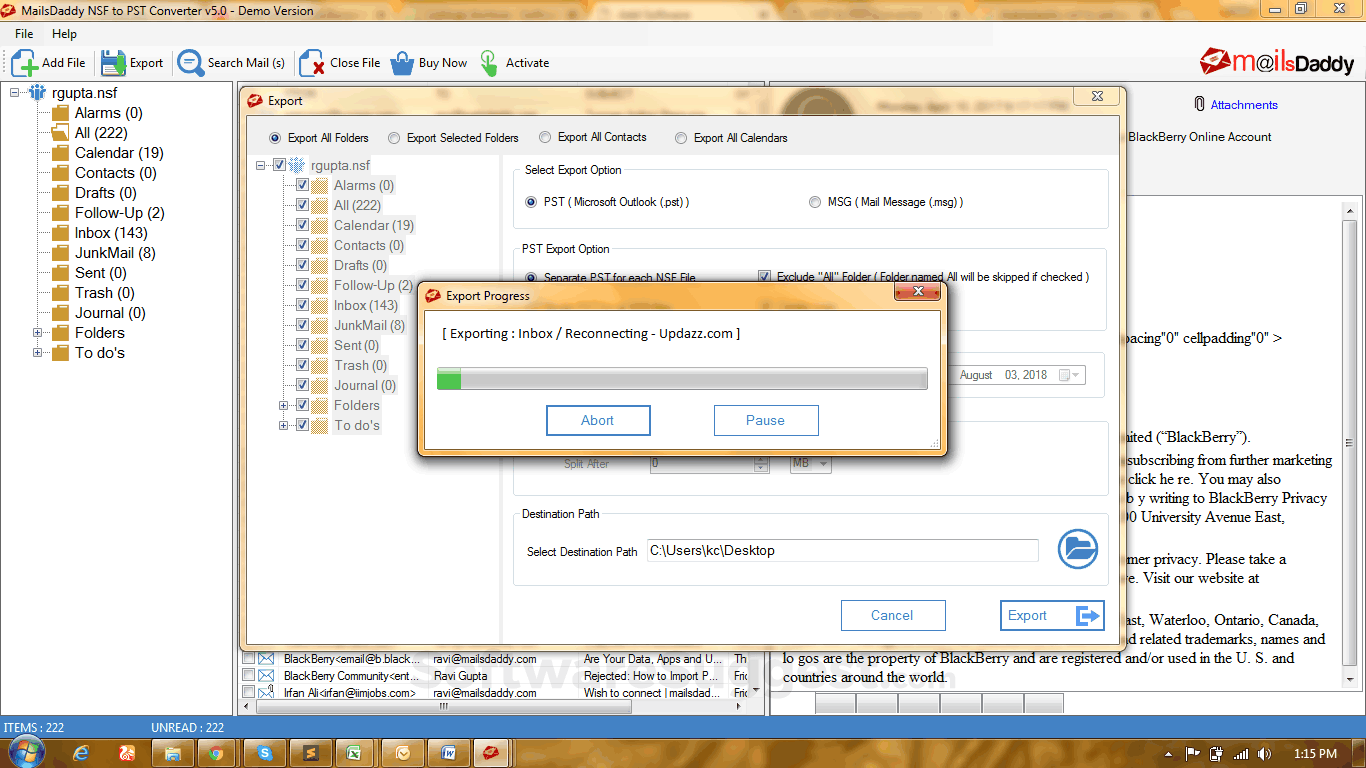Click the export progress bar
The height and width of the screenshot is (768, 1366).
pos(682,379)
